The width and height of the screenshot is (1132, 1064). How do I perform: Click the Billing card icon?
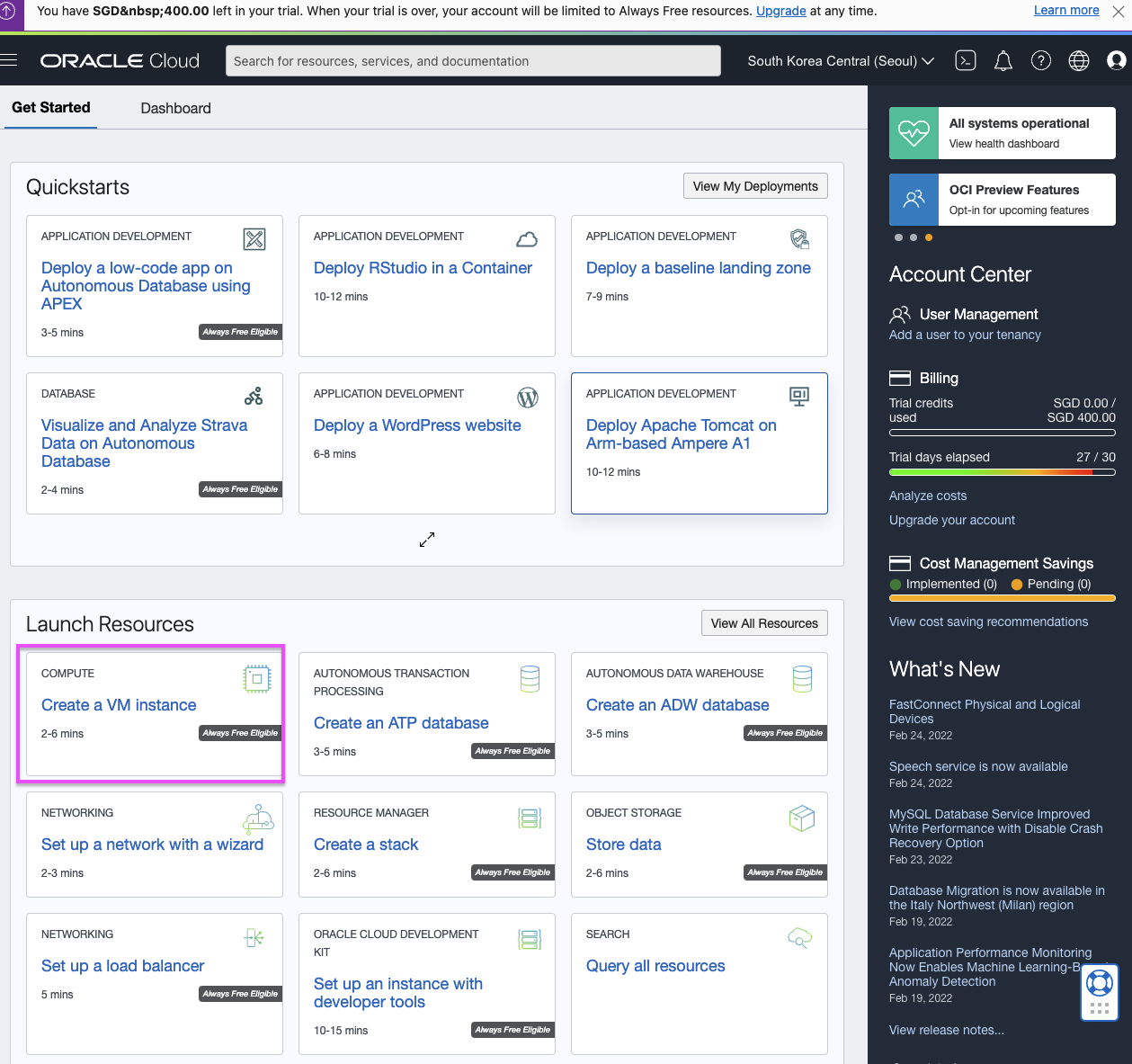(900, 378)
